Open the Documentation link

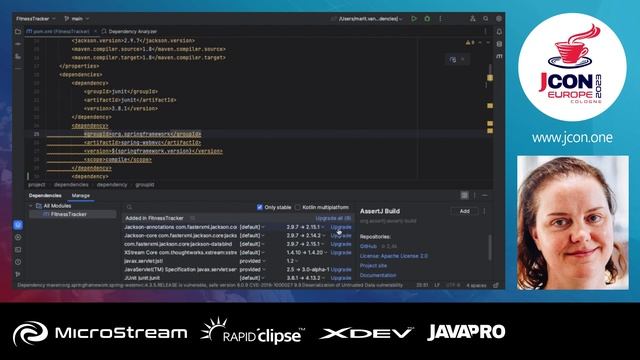click(378, 276)
